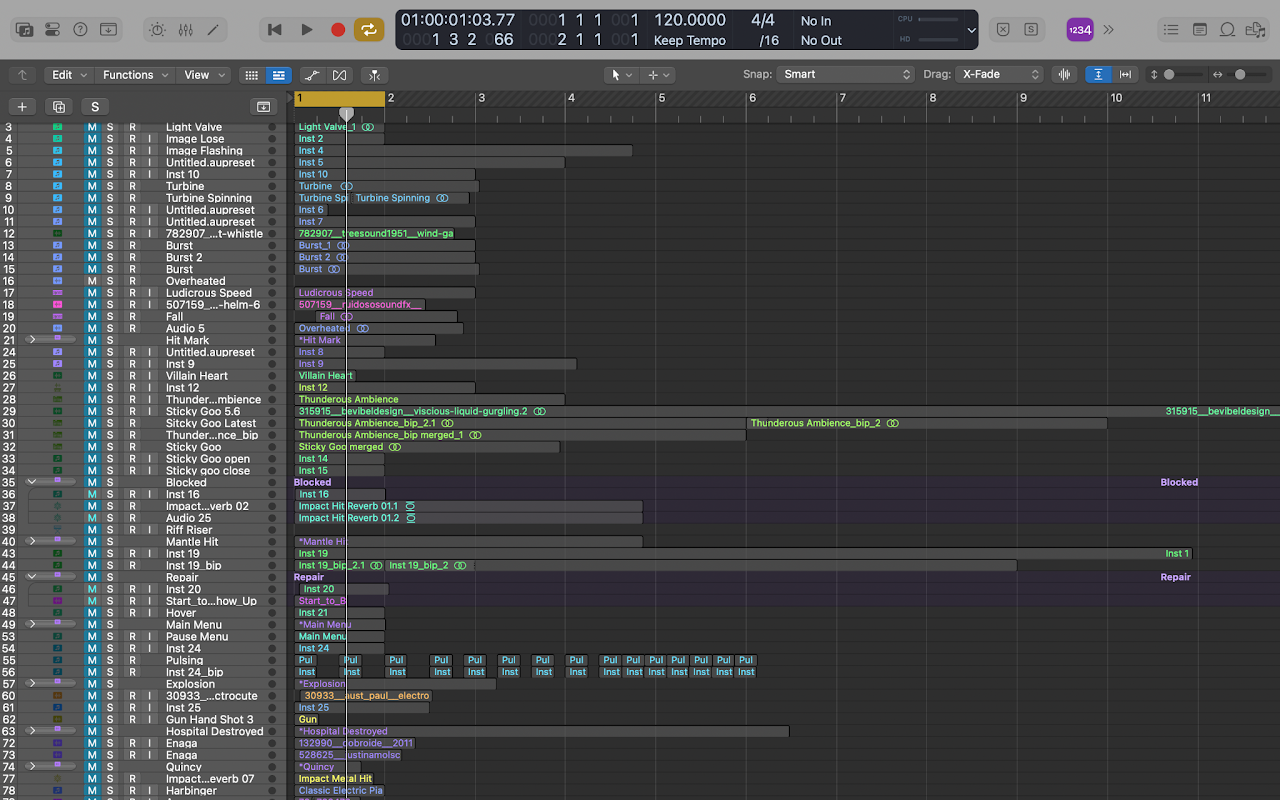
Task: Collapse the Blocked track stack
Action: (31, 482)
